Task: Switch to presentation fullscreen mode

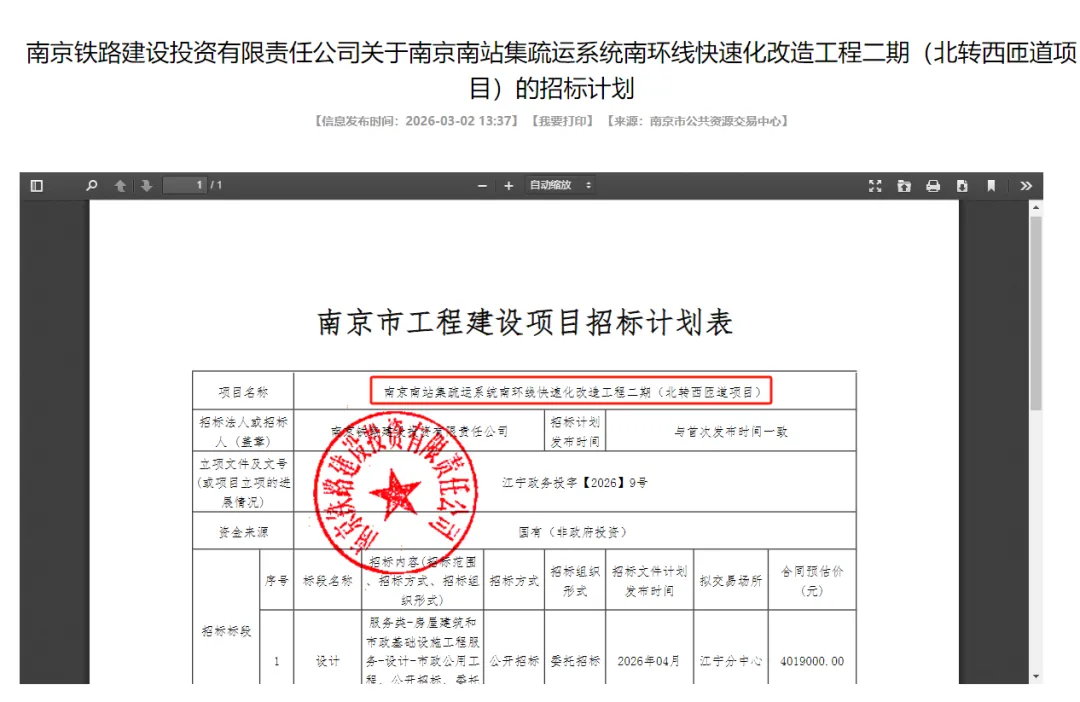Action: [x=875, y=186]
